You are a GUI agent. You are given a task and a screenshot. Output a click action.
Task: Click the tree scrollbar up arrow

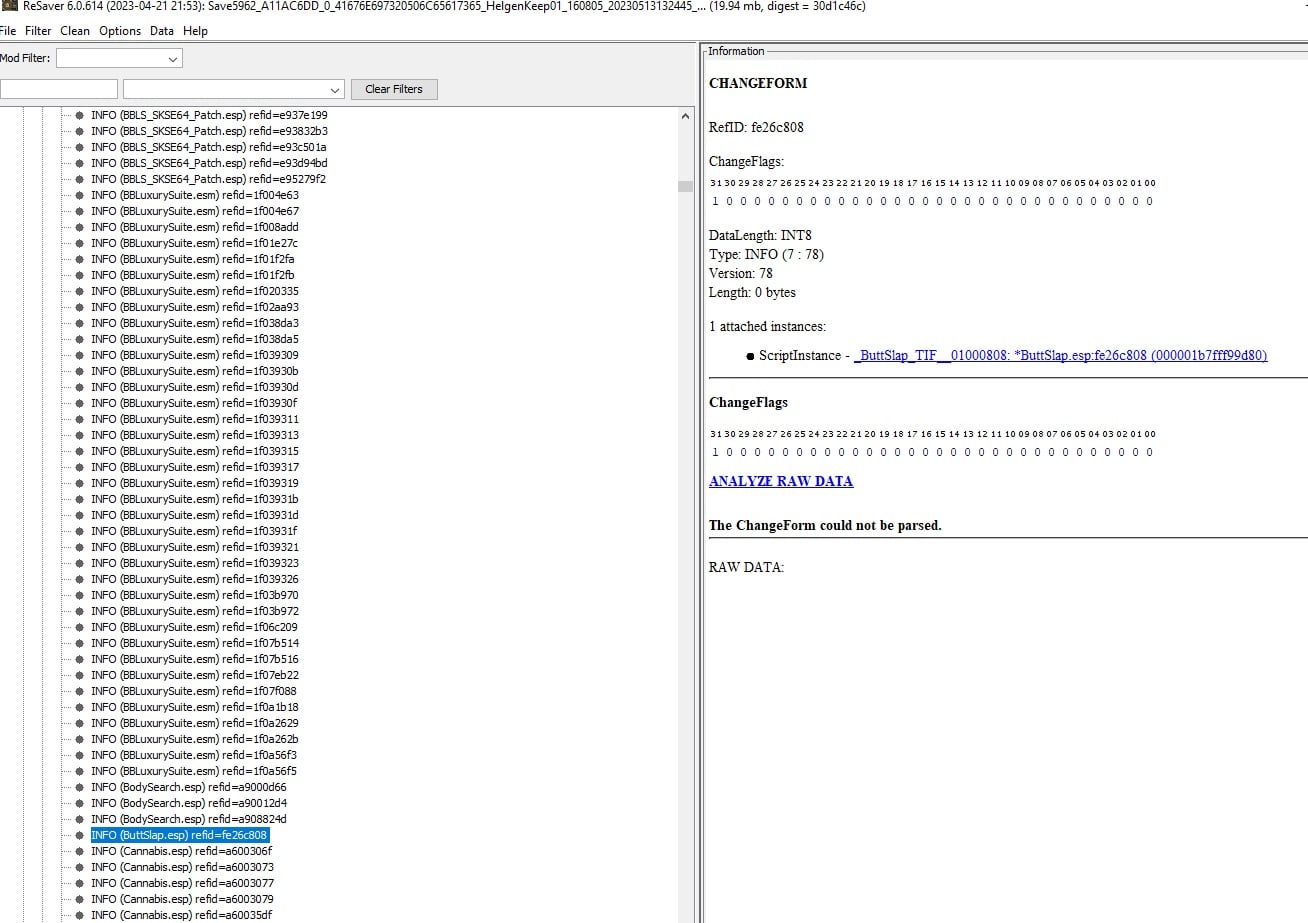[685, 116]
